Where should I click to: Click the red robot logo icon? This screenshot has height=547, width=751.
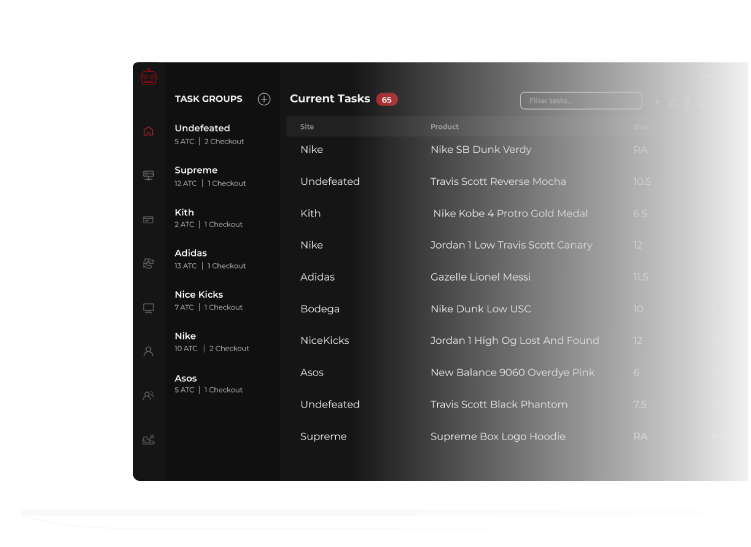coord(149,77)
